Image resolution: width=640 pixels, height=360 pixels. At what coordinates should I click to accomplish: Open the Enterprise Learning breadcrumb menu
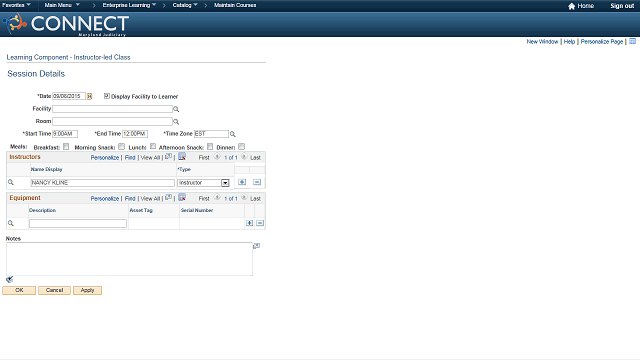click(x=129, y=5)
